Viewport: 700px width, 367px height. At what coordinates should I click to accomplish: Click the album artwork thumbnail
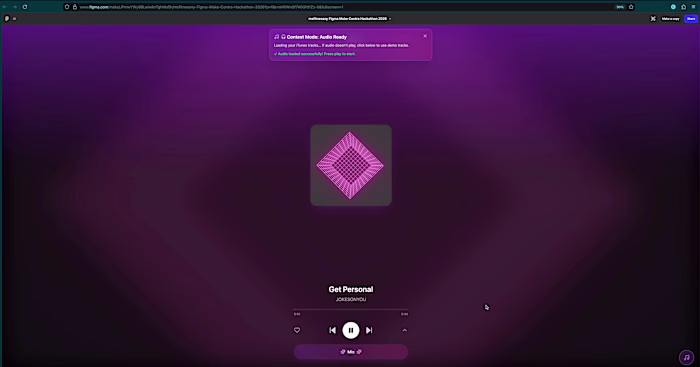(x=350, y=165)
